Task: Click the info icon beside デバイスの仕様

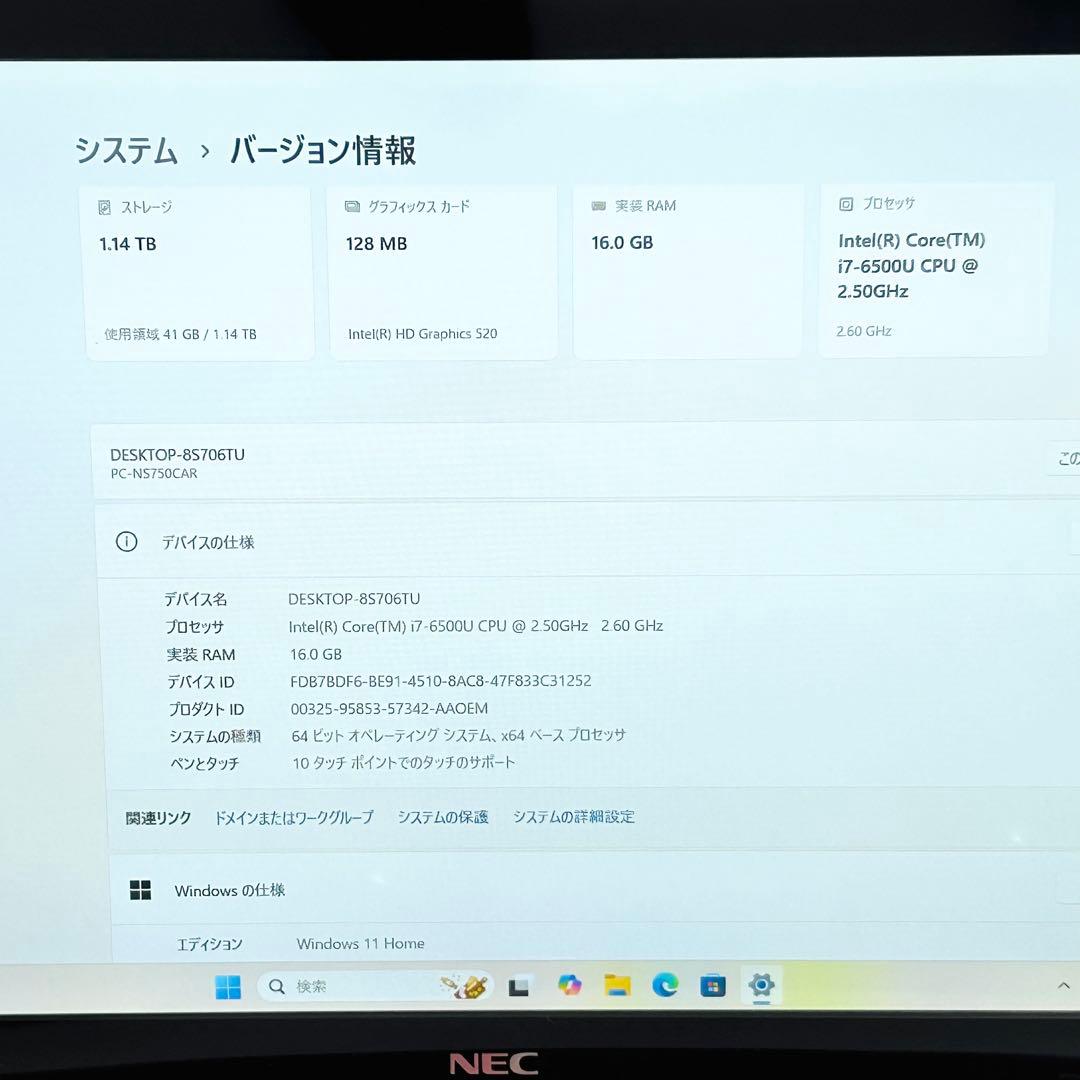Action: (x=125, y=541)
